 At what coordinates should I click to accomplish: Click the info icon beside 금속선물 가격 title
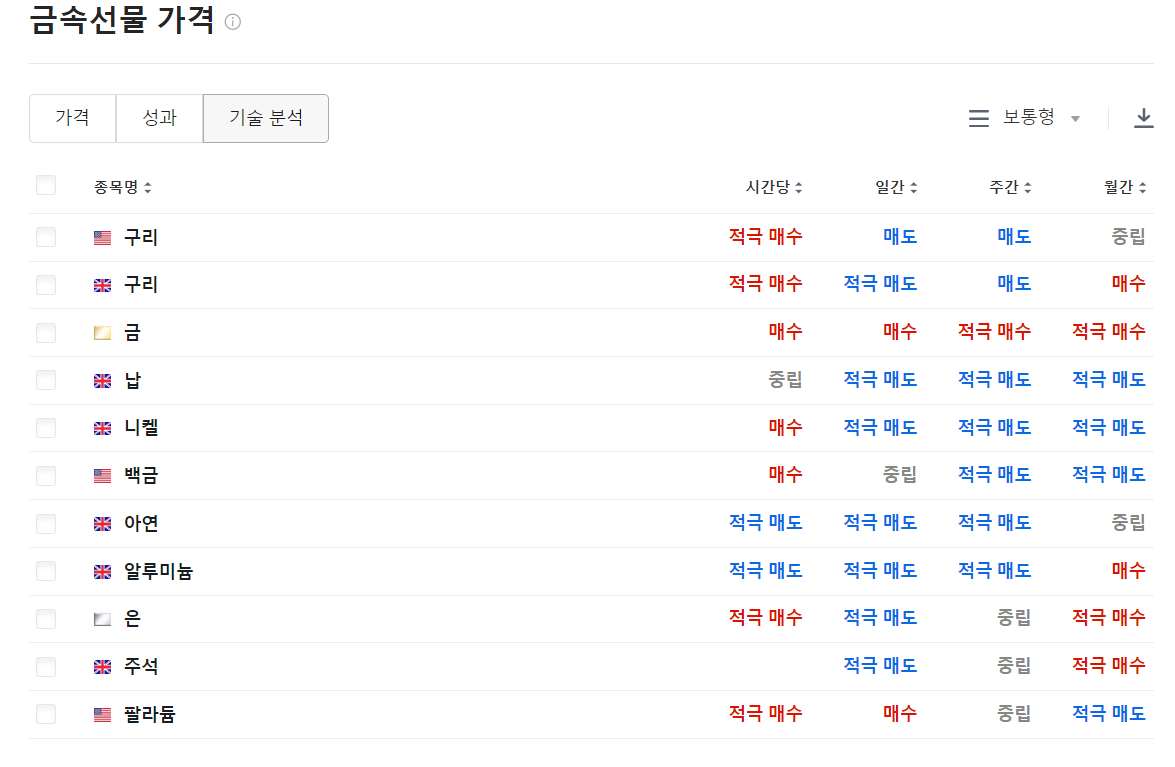point(233,22)
